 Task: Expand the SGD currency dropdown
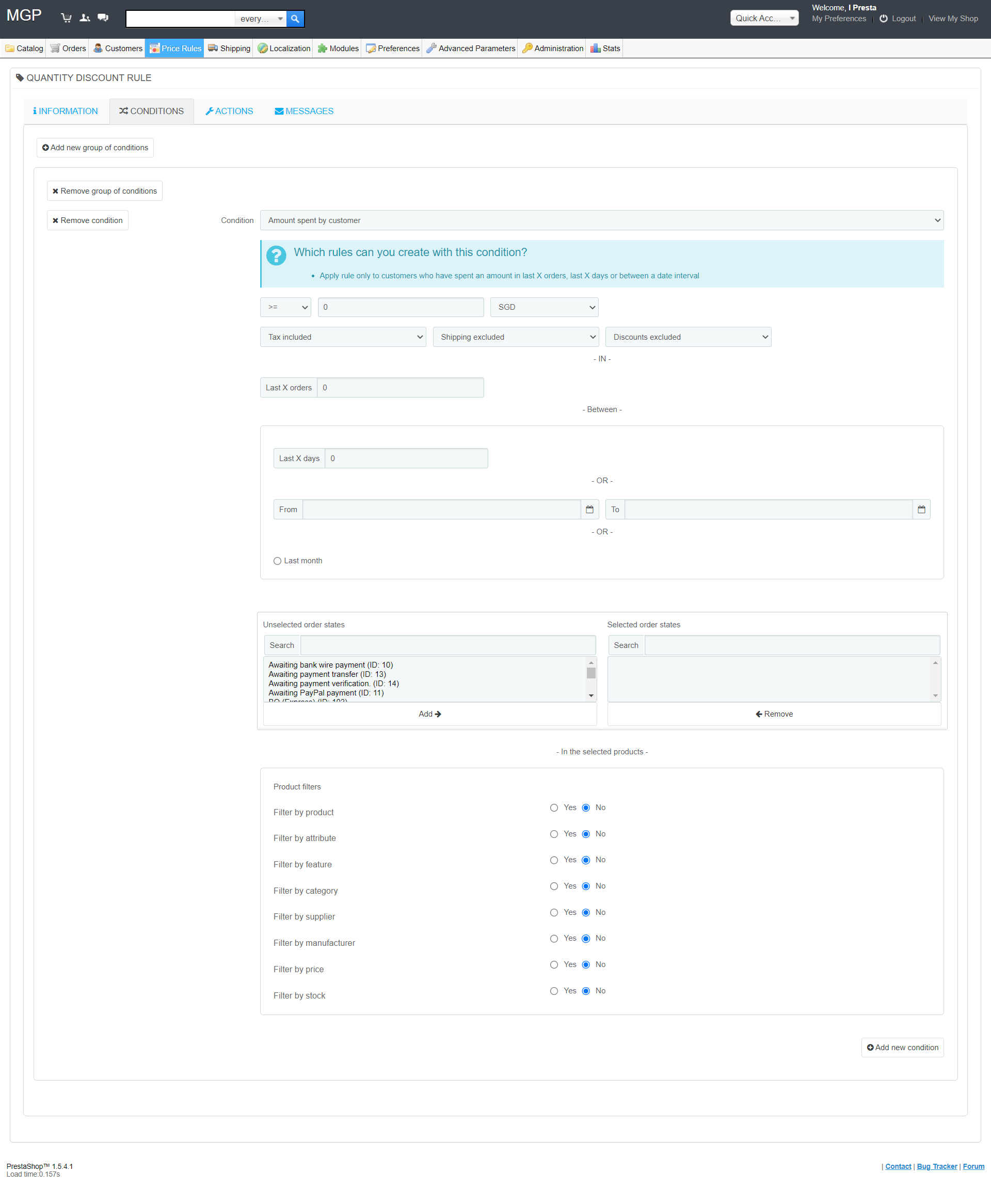[544, 307]
